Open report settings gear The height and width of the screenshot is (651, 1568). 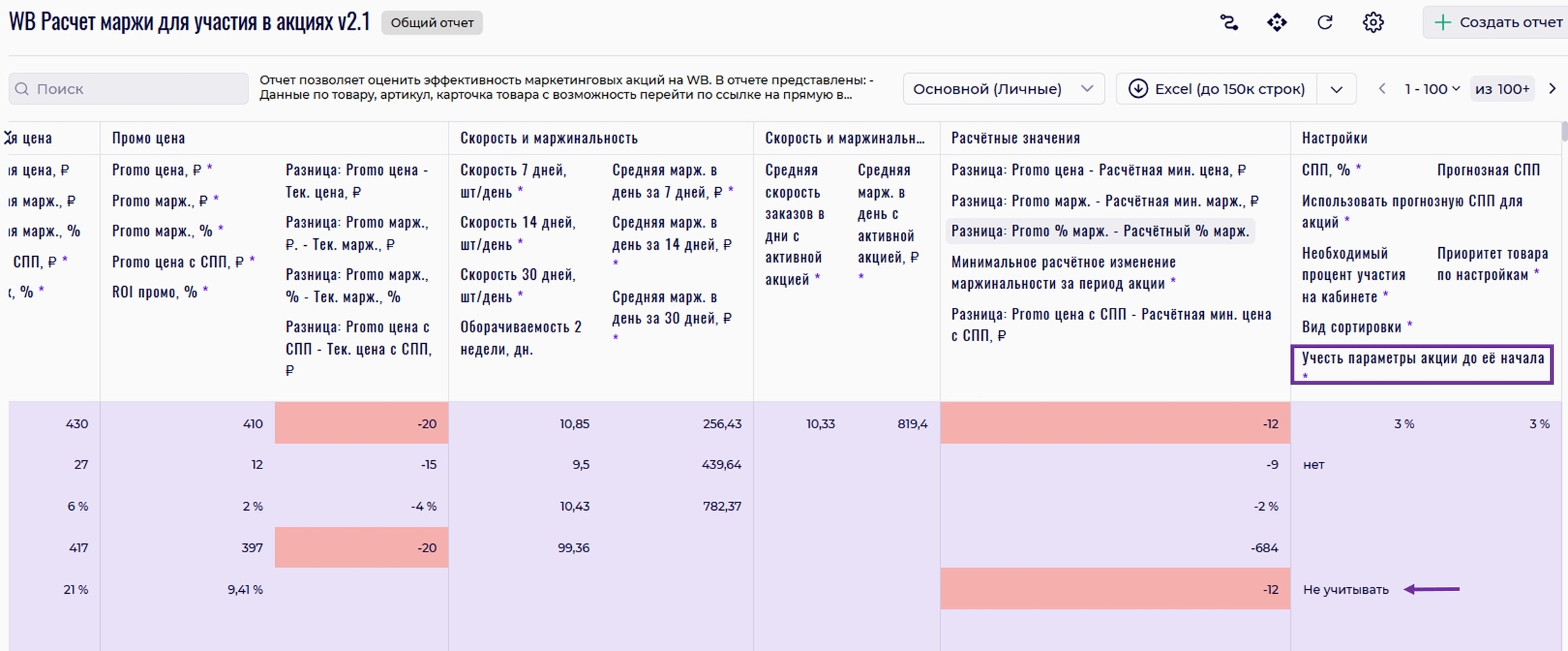[1373, 22]
